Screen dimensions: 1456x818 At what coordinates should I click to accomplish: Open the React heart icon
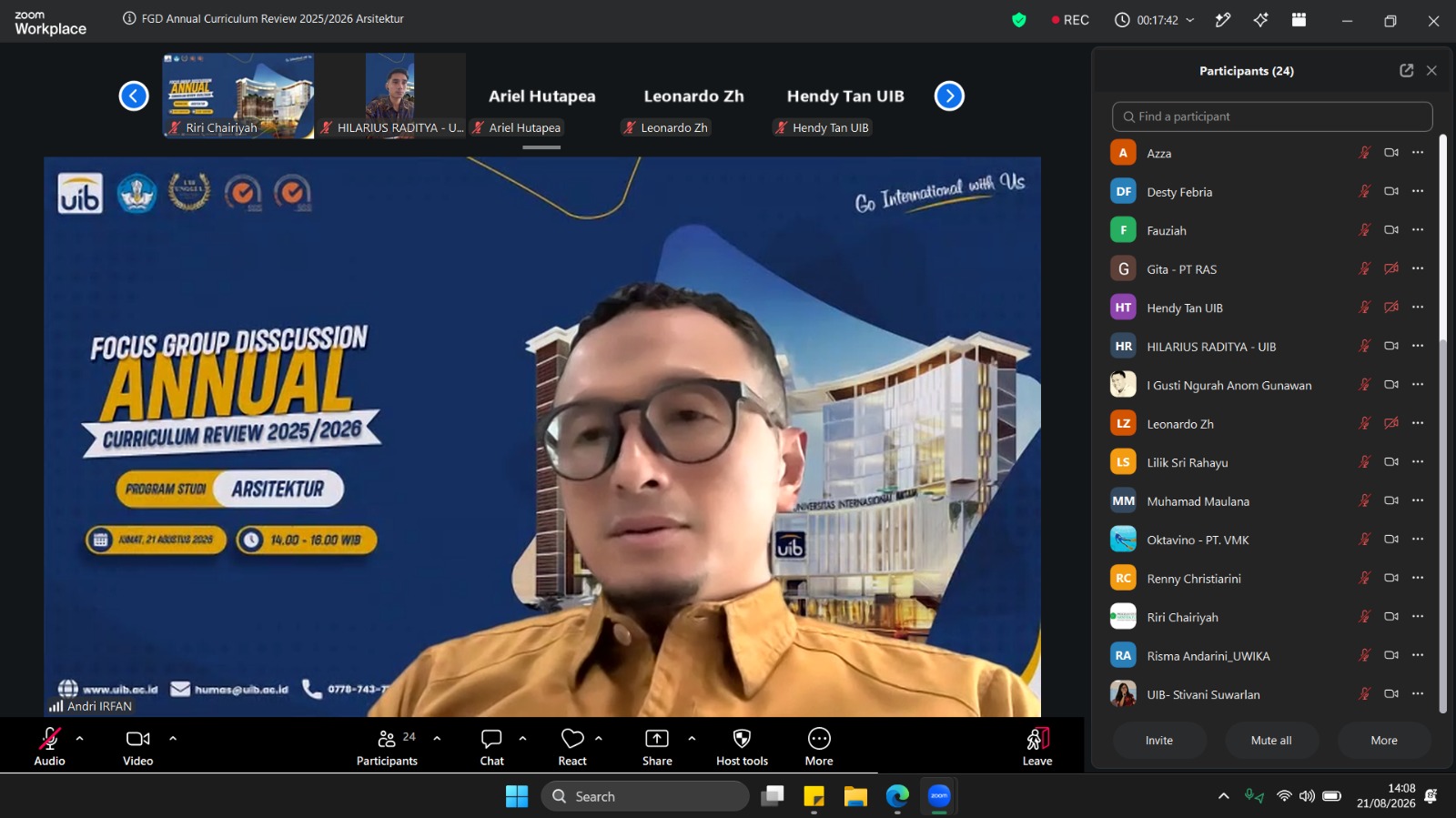[572, 738]
